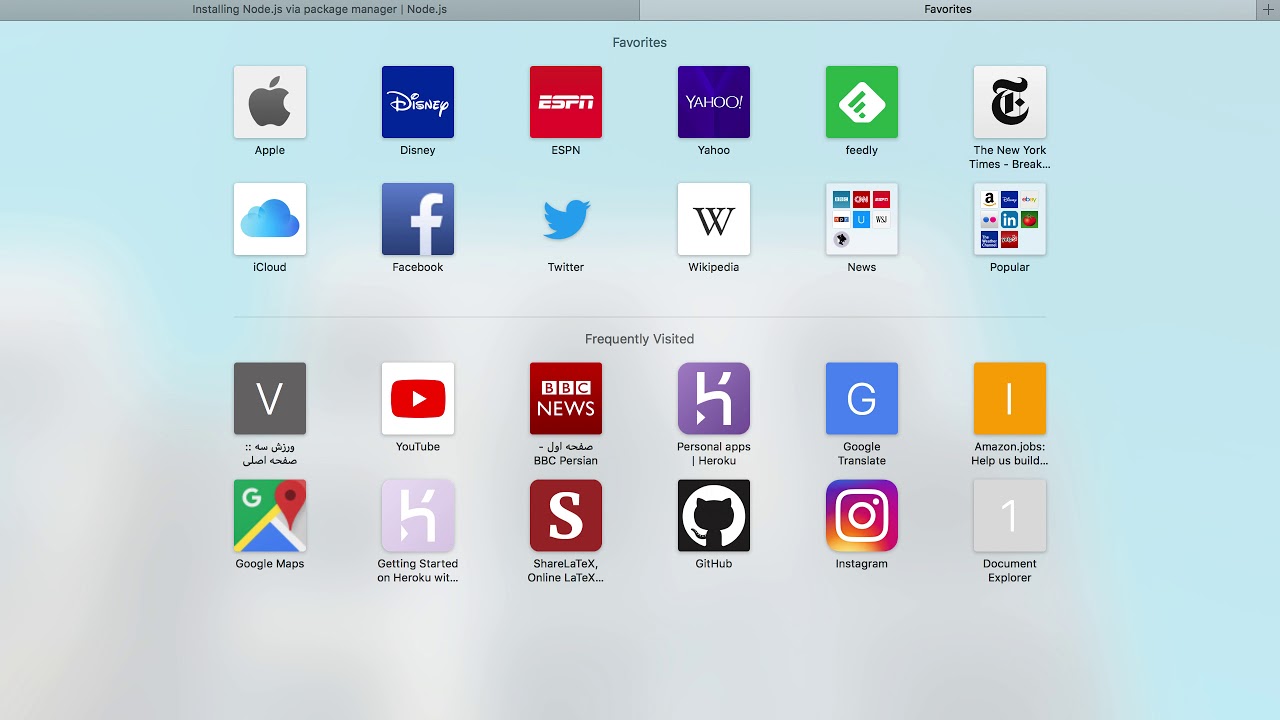This screenshot has width=1280, height=720.
Task: Open the Apple favorite icon
Action: pyautogui.click(x=270, y=102)
